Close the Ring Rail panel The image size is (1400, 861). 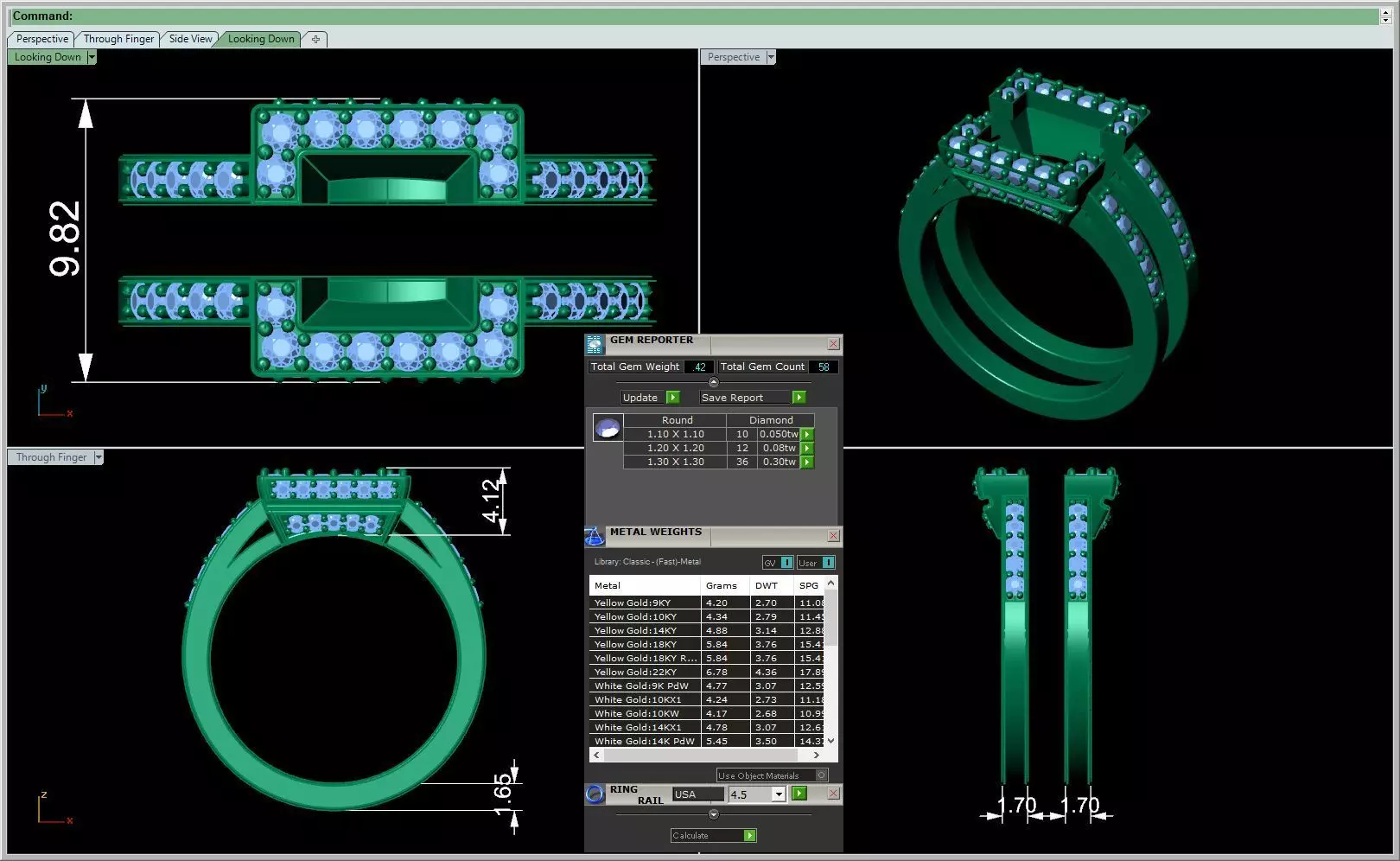[833, 794]
